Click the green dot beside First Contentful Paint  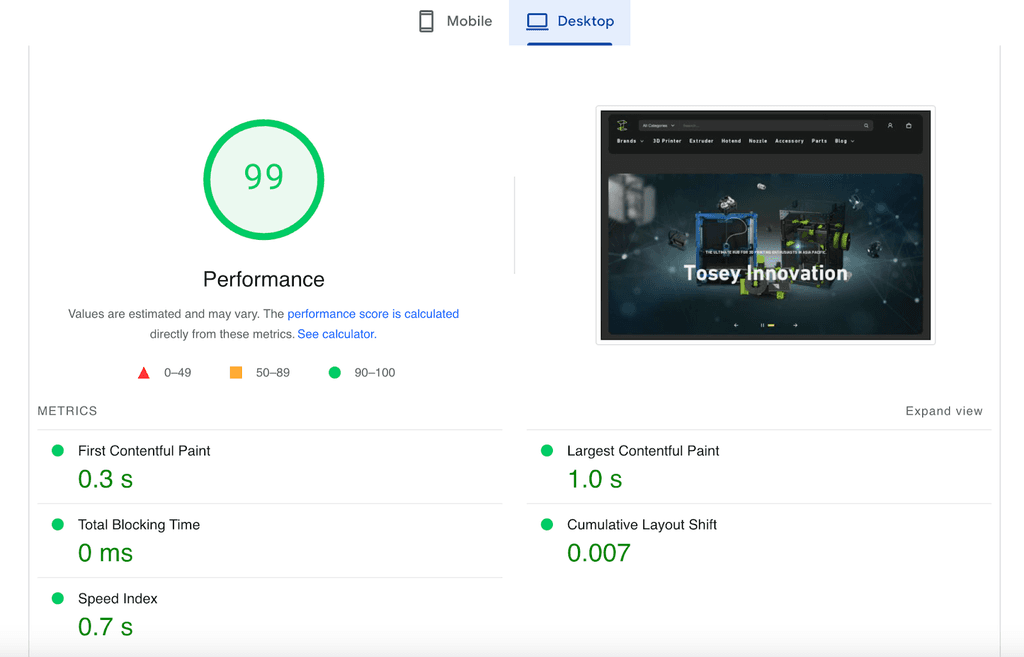(x=57, y=450)
